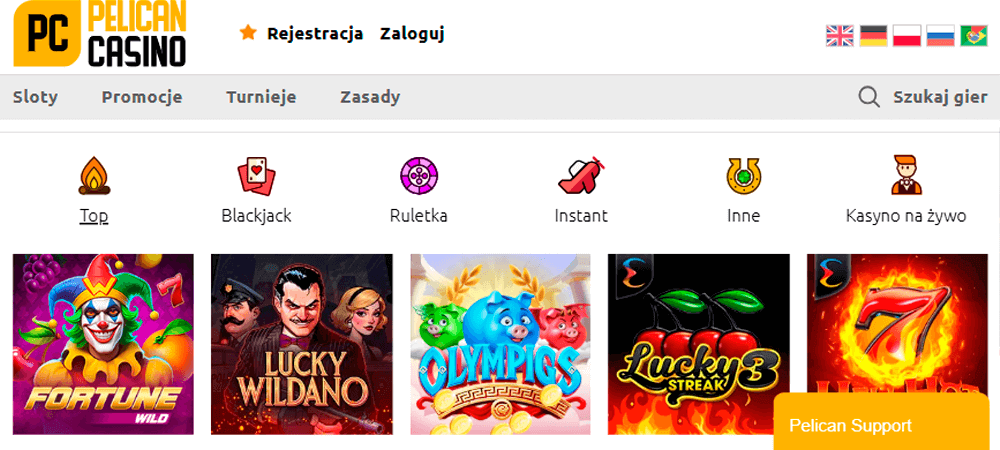1000x450 pixels.
Task: Go to the Promocje menu item
Action: (x=142, y=97)
